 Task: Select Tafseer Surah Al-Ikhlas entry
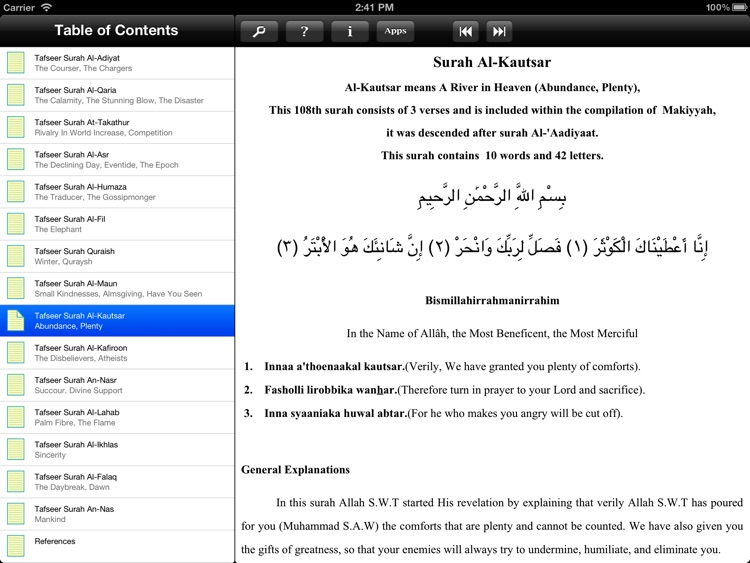117,450
